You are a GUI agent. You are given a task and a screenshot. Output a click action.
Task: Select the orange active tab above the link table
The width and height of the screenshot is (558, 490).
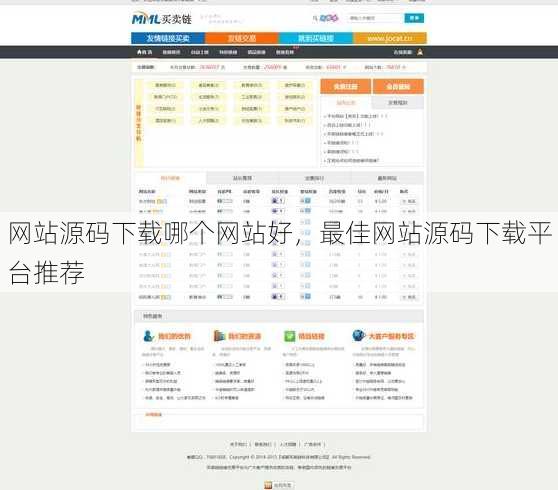click(170, 178)
